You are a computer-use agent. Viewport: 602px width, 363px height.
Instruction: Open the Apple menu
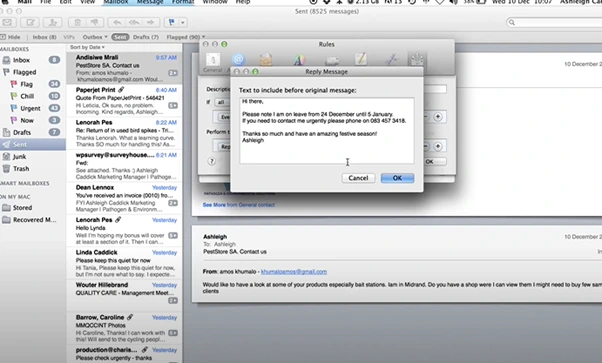[5, 2]
